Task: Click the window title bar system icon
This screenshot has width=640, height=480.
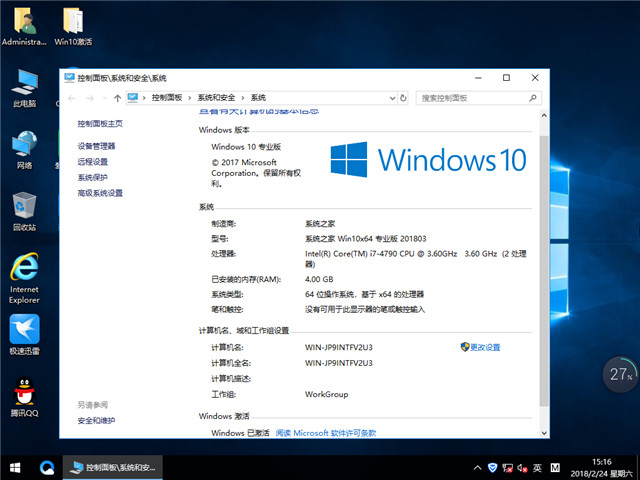Action: 69,78
